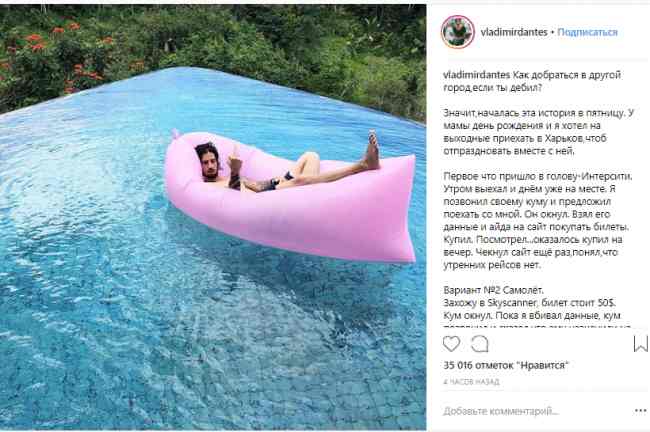Open vladimirdantes profile avatar
This screenshot has width=650, height=432.
pyautogui.click(x=458, y=32)
